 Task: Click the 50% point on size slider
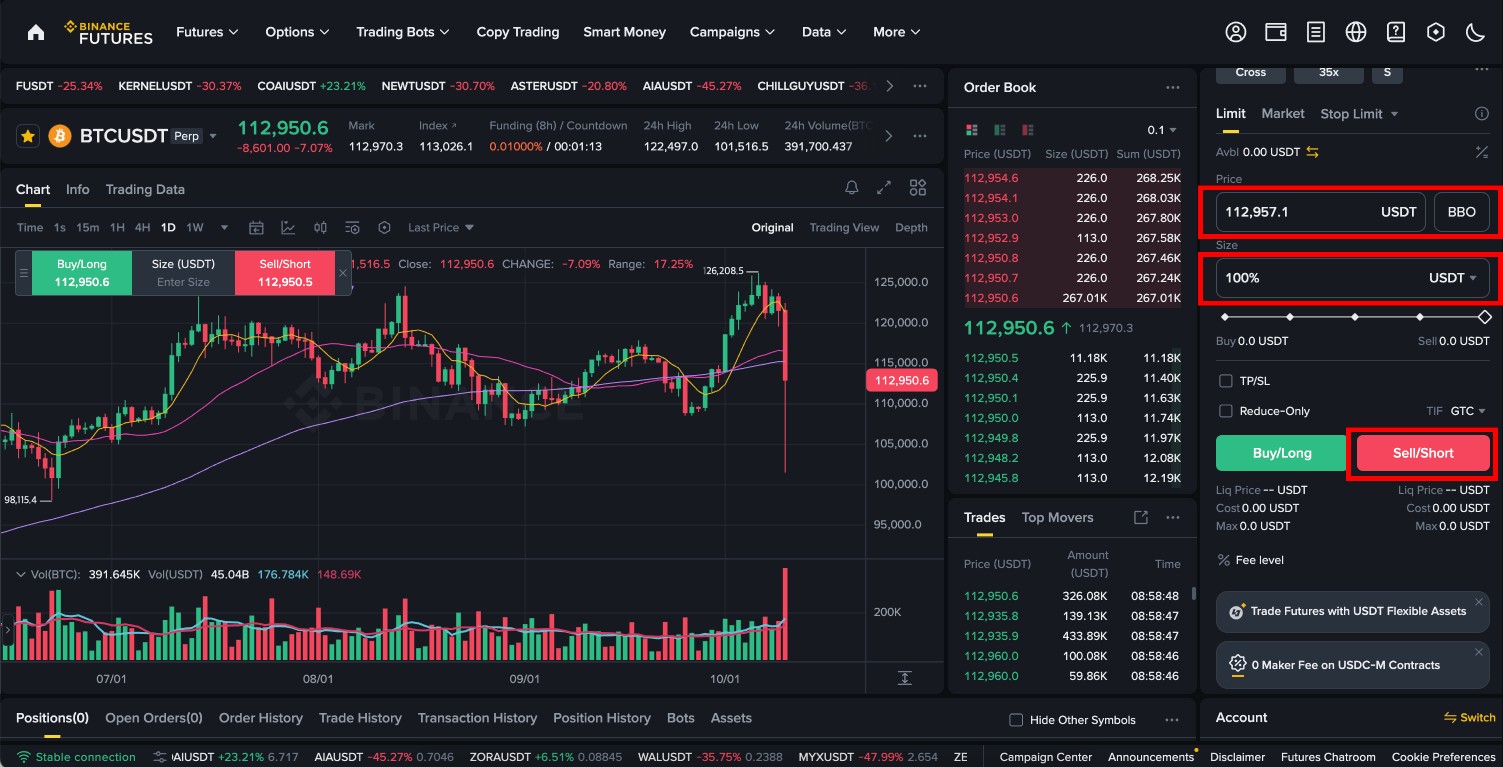click(1354, 317)
